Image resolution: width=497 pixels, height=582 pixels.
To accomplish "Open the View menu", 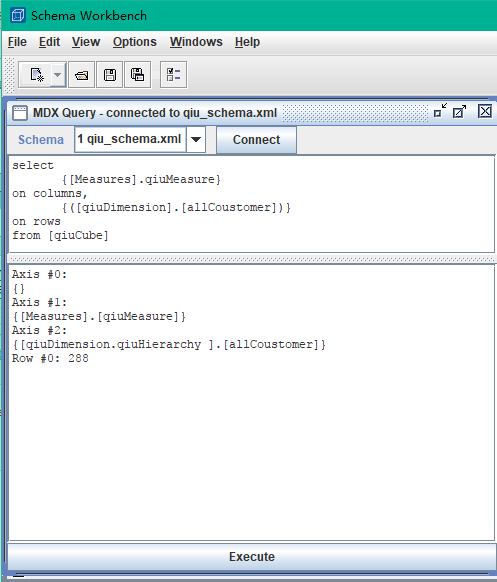I will click(x=86, y=42).
